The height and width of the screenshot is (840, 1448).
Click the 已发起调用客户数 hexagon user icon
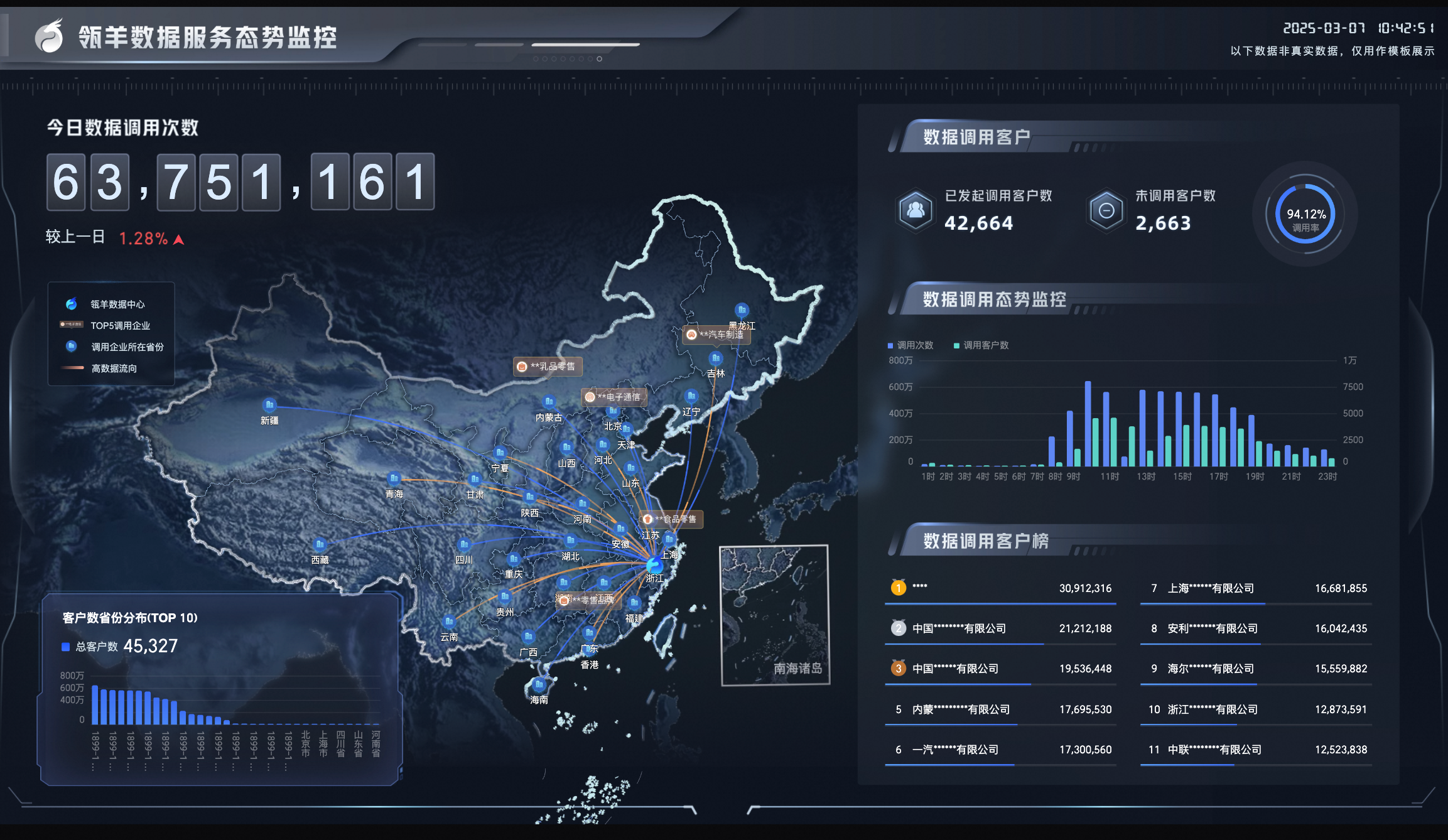[x=916, y=210]
